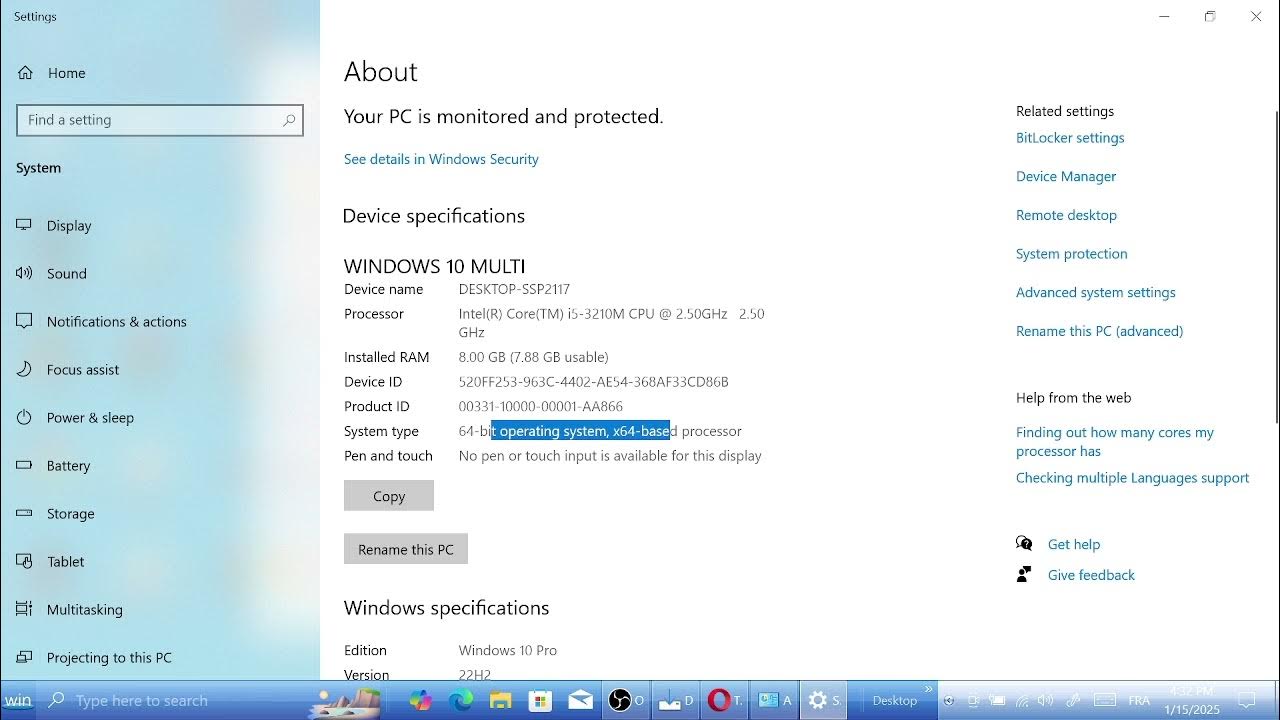Click the Settings gear taskbar button
1280x720 pixels.
824,700
